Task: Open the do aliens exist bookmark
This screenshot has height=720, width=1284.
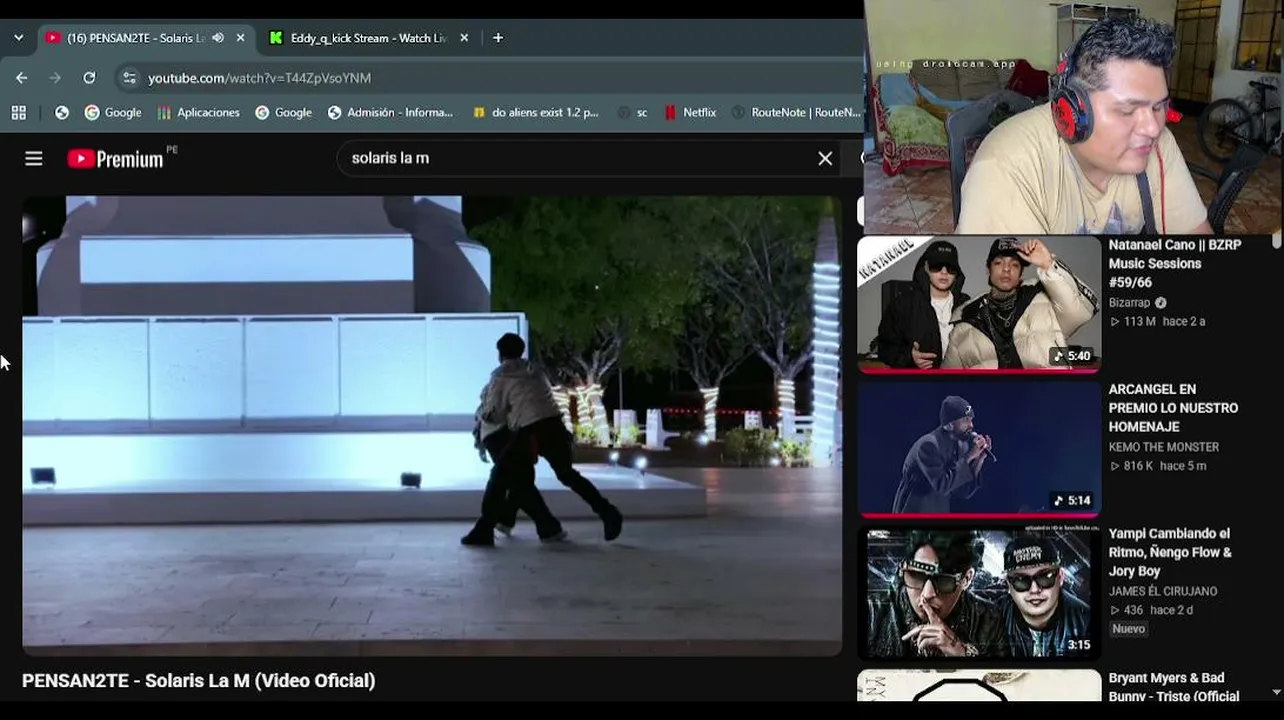Action: click(x=535, y=113)
